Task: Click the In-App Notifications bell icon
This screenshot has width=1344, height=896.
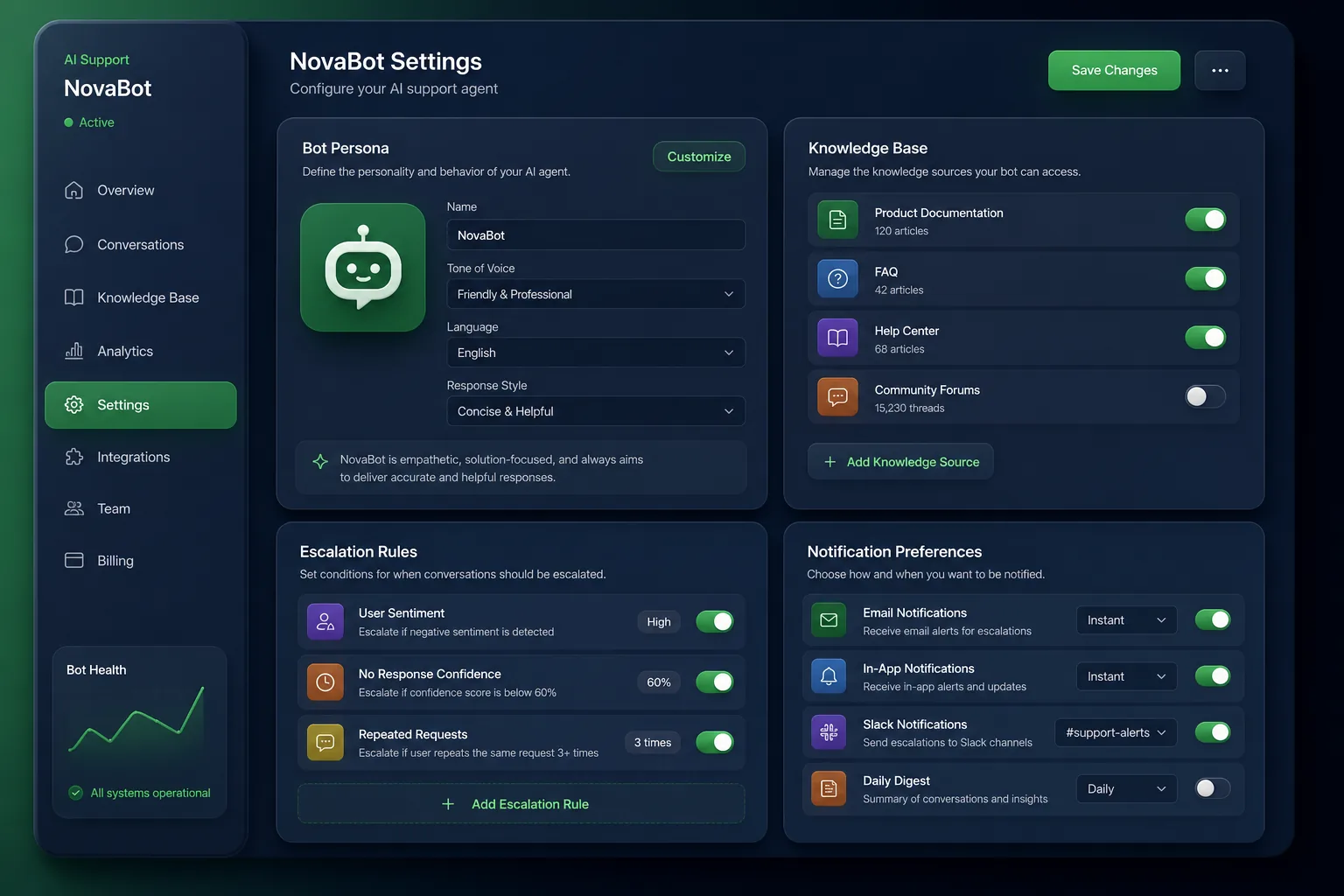Action: 829,675
